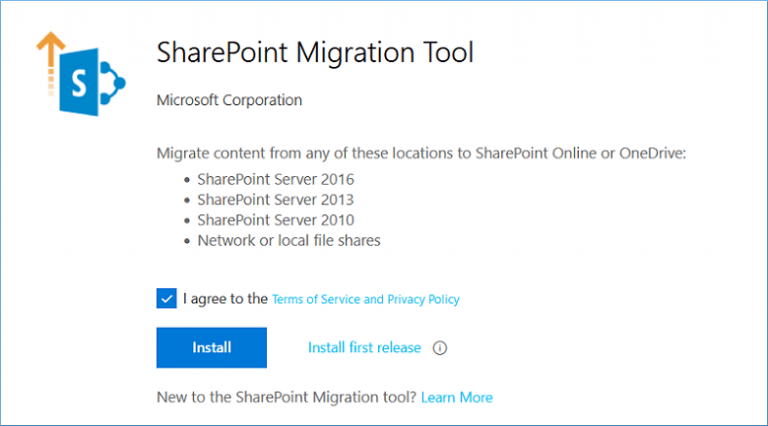Open the Learn More link
Viewport: 768px width, 426px height.
(456, 397)
